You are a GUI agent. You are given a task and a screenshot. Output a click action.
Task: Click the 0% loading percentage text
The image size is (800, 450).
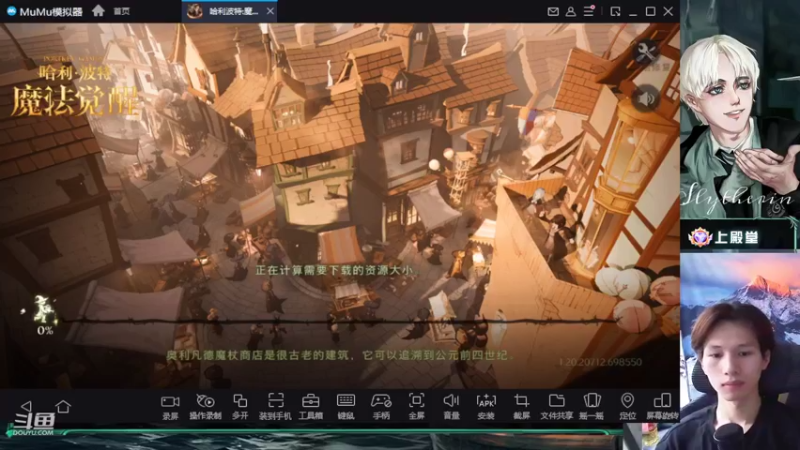coord(45,331)
